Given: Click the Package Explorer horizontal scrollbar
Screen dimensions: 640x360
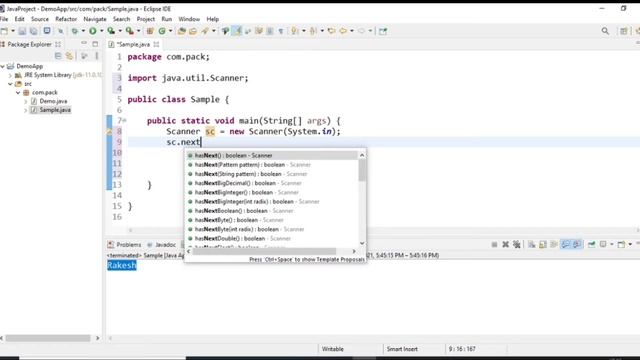Looking at the screenshot, I should tap(48, 338).
